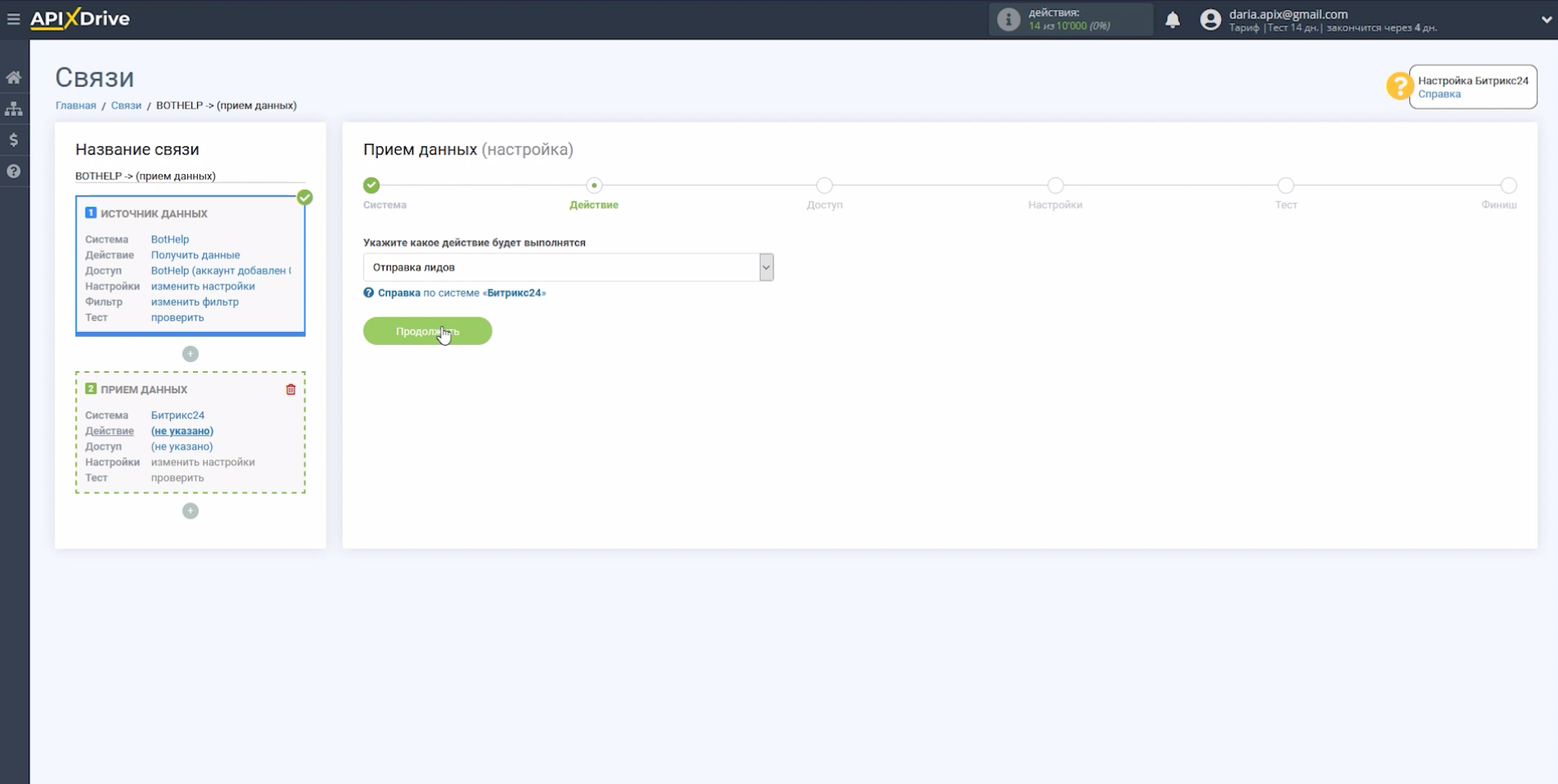The width and height of the screenshot is (1558, 784).
Task: Open Справка по системе Битрикс24 link
Action: (462, 293)
